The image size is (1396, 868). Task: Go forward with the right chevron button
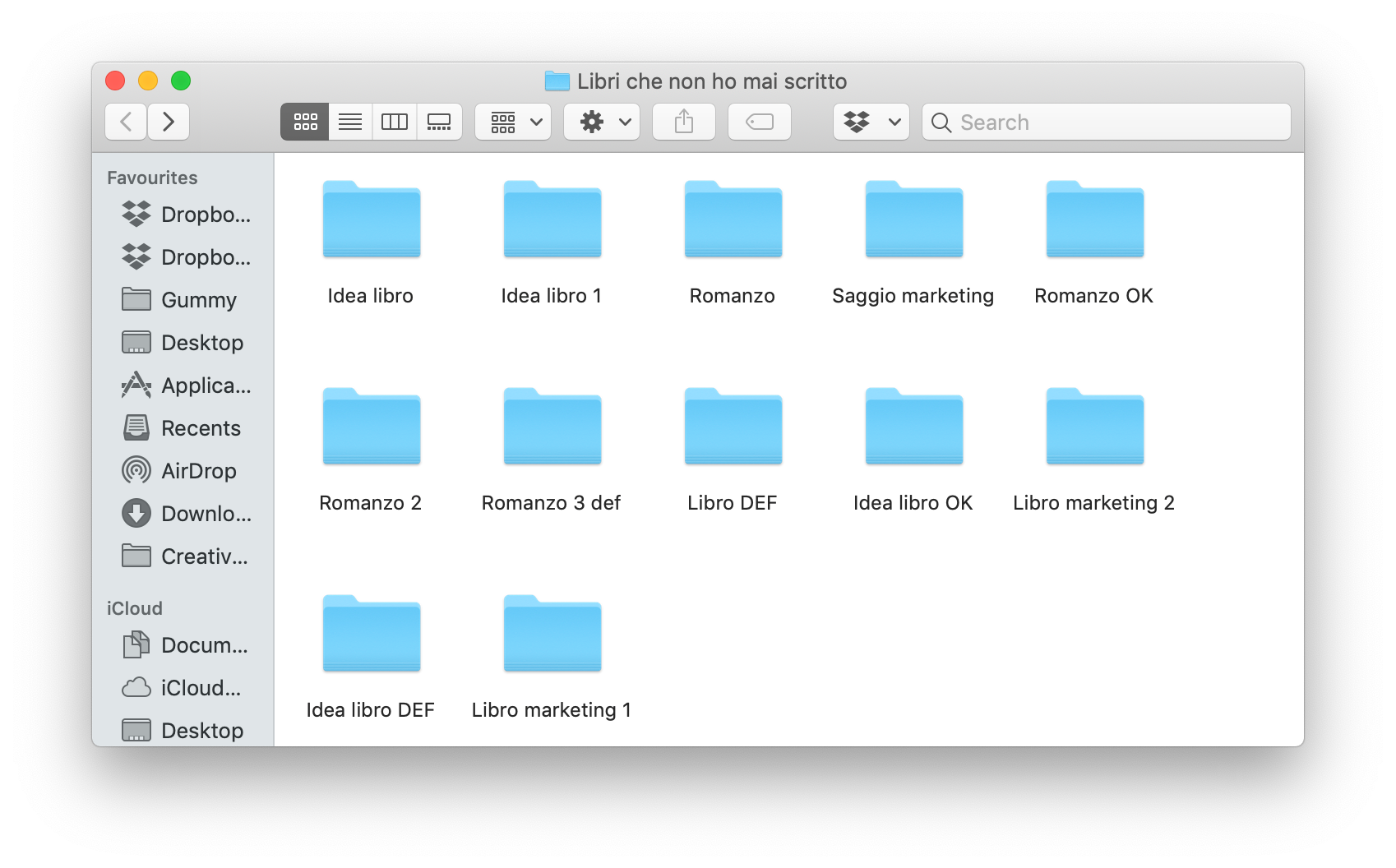click(169, 122)
